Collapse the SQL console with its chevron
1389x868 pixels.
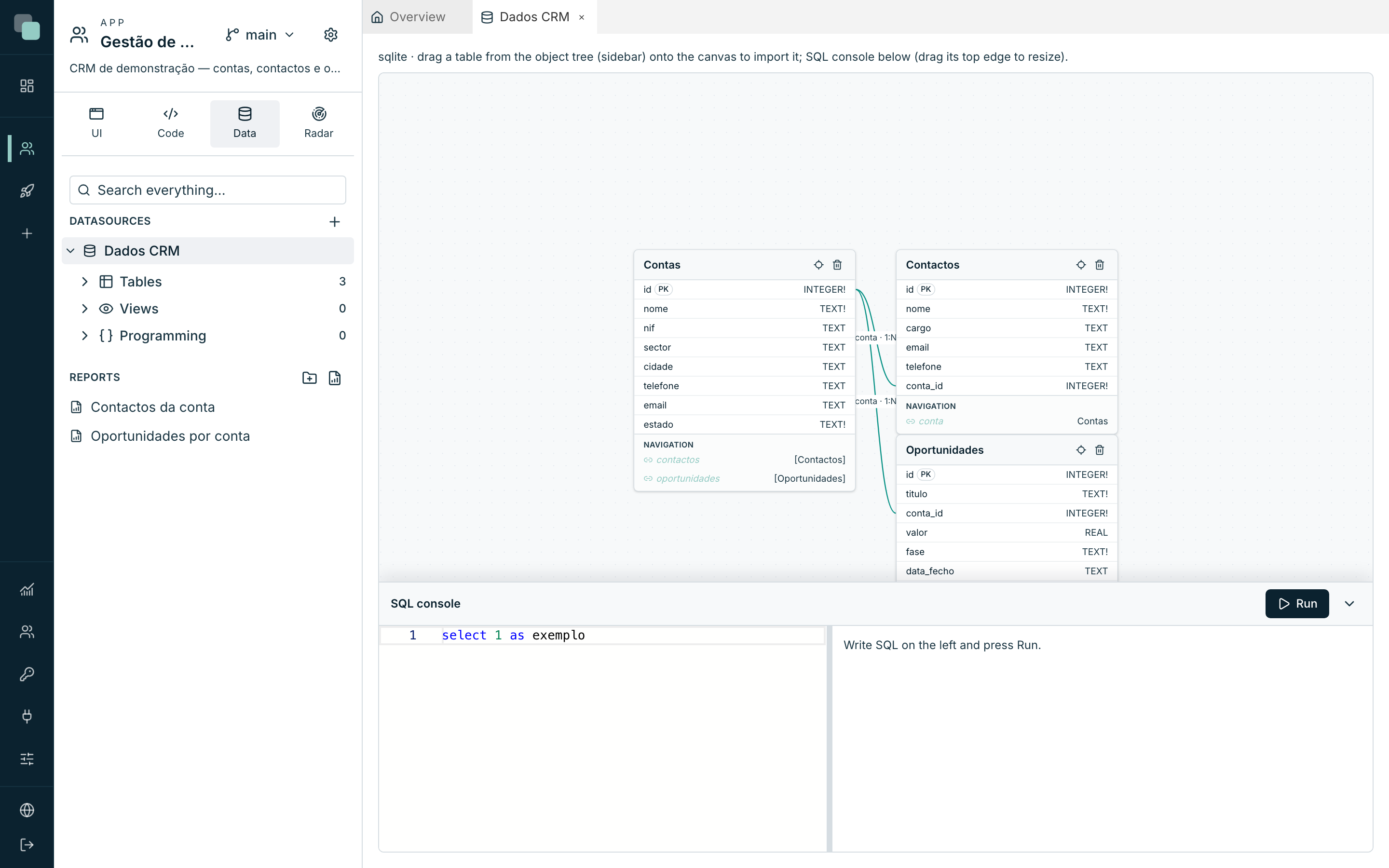pyautogui.click(x=1349, y=603)
